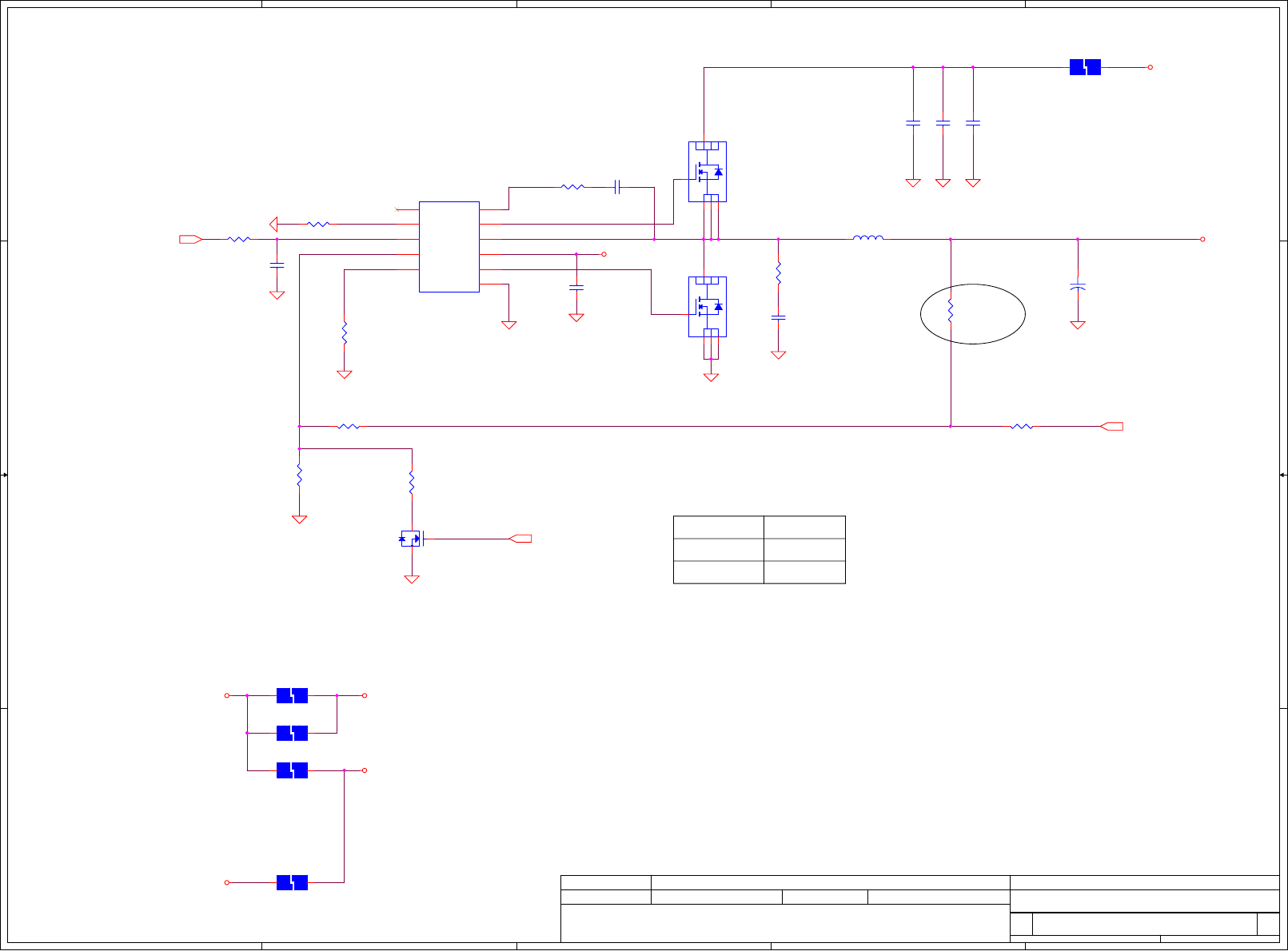The width and height of the screenshot is (1288, 951).
Task: Select the vertical resistor left of the small transistor's resistor
Action: tap(299, 475)
